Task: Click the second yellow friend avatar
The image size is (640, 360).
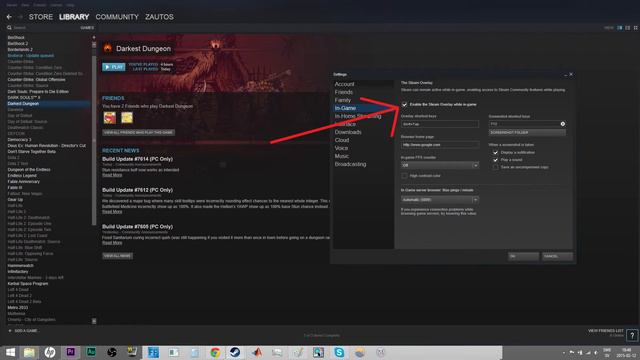Action: (127, 118)
